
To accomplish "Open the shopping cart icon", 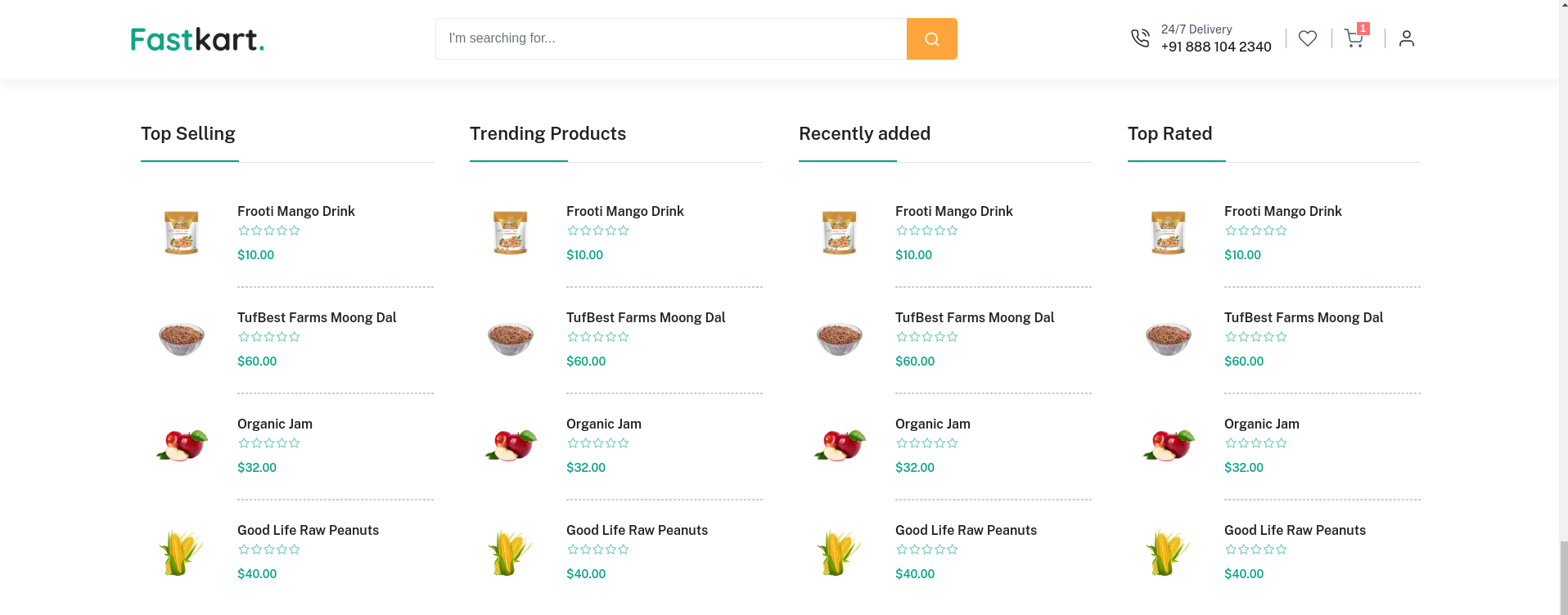I will point(1354,38).
